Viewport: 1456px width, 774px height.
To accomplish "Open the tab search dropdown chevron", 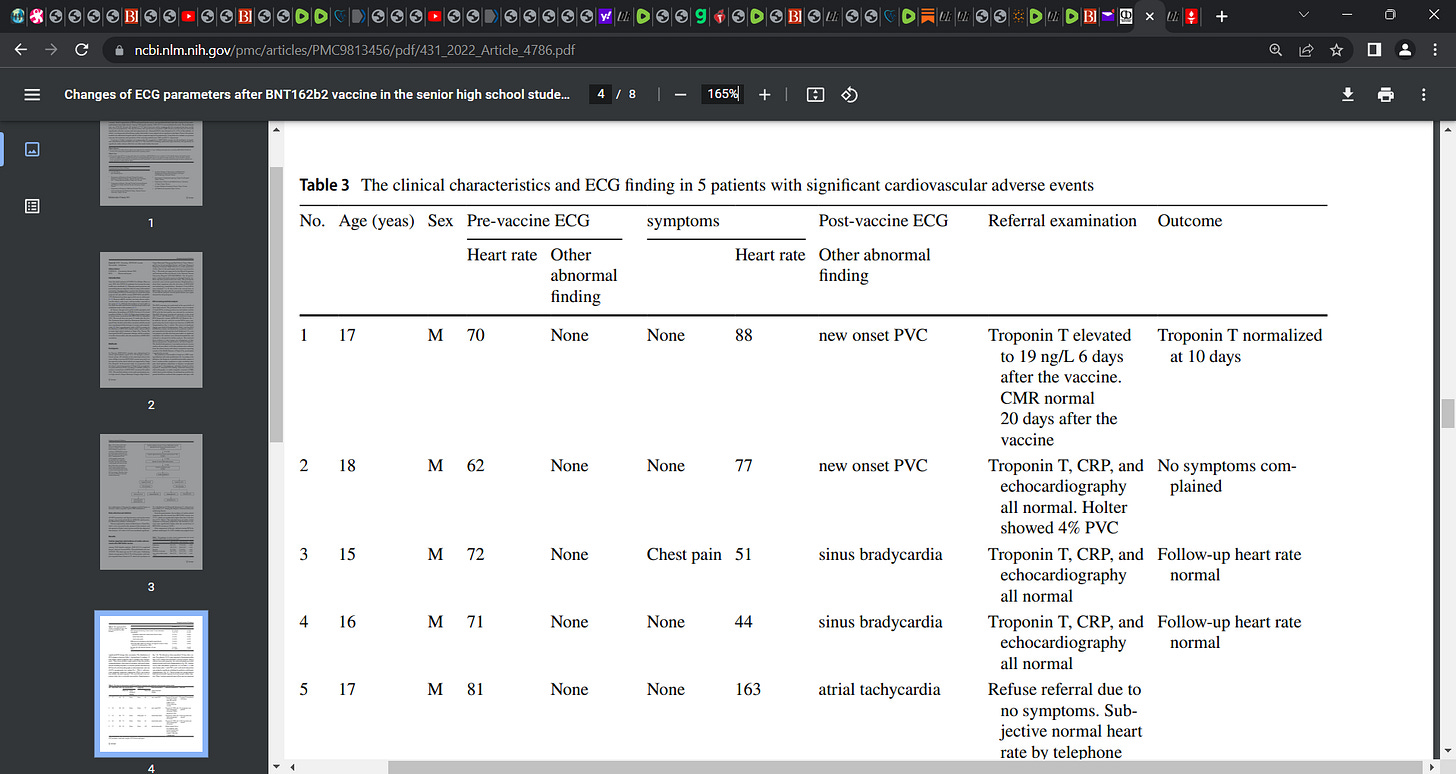I will pos(1303,15).
